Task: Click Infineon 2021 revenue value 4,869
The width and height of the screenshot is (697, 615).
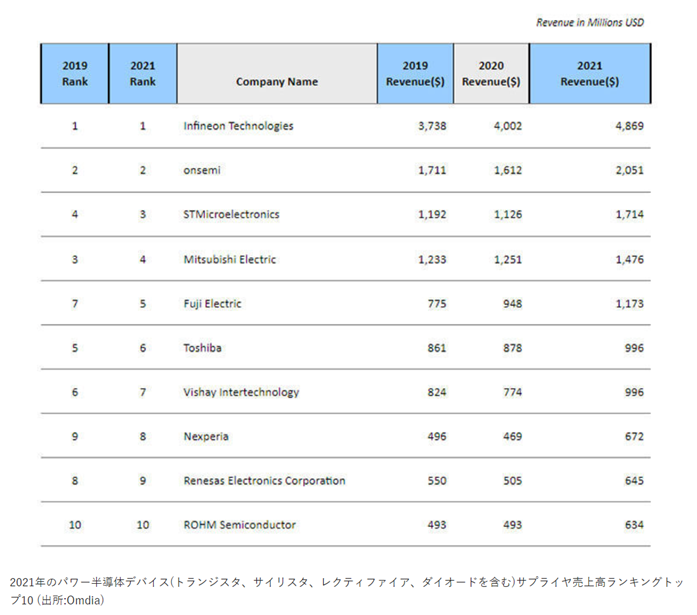Action: click(x=629, y=126)
